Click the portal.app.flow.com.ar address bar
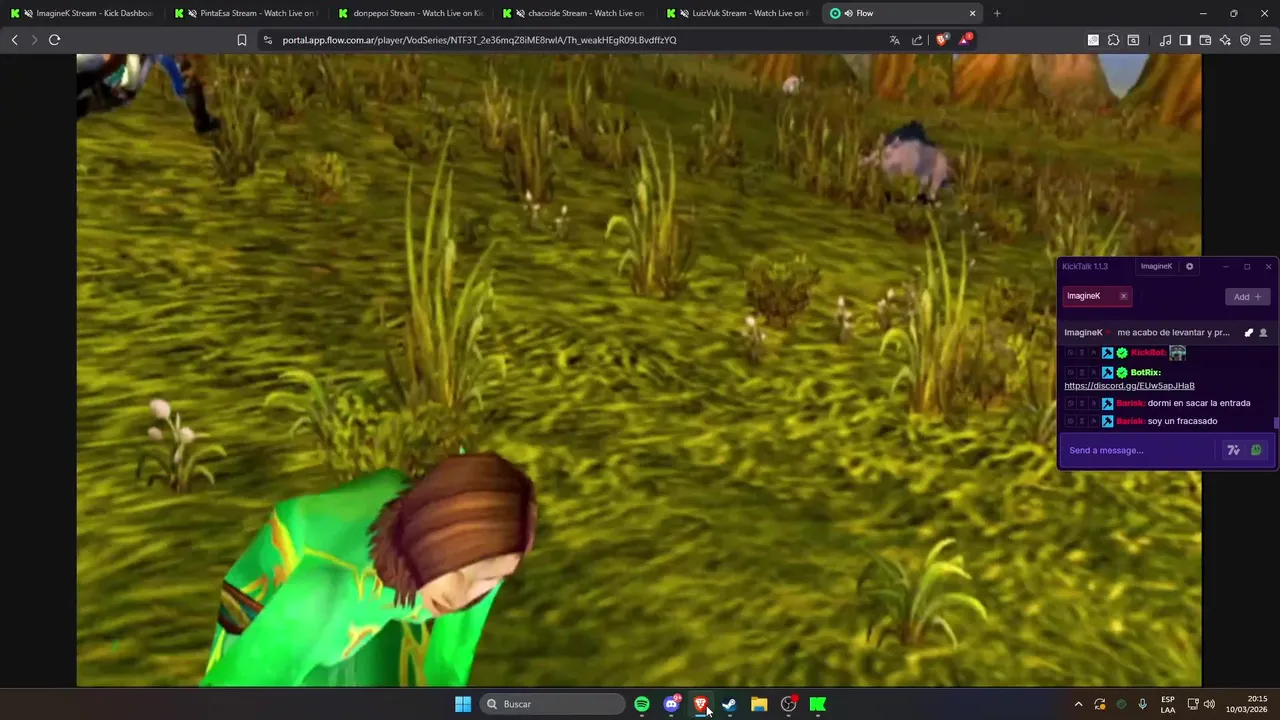This screenshot has width=1280, height=720. pos(570,40)
